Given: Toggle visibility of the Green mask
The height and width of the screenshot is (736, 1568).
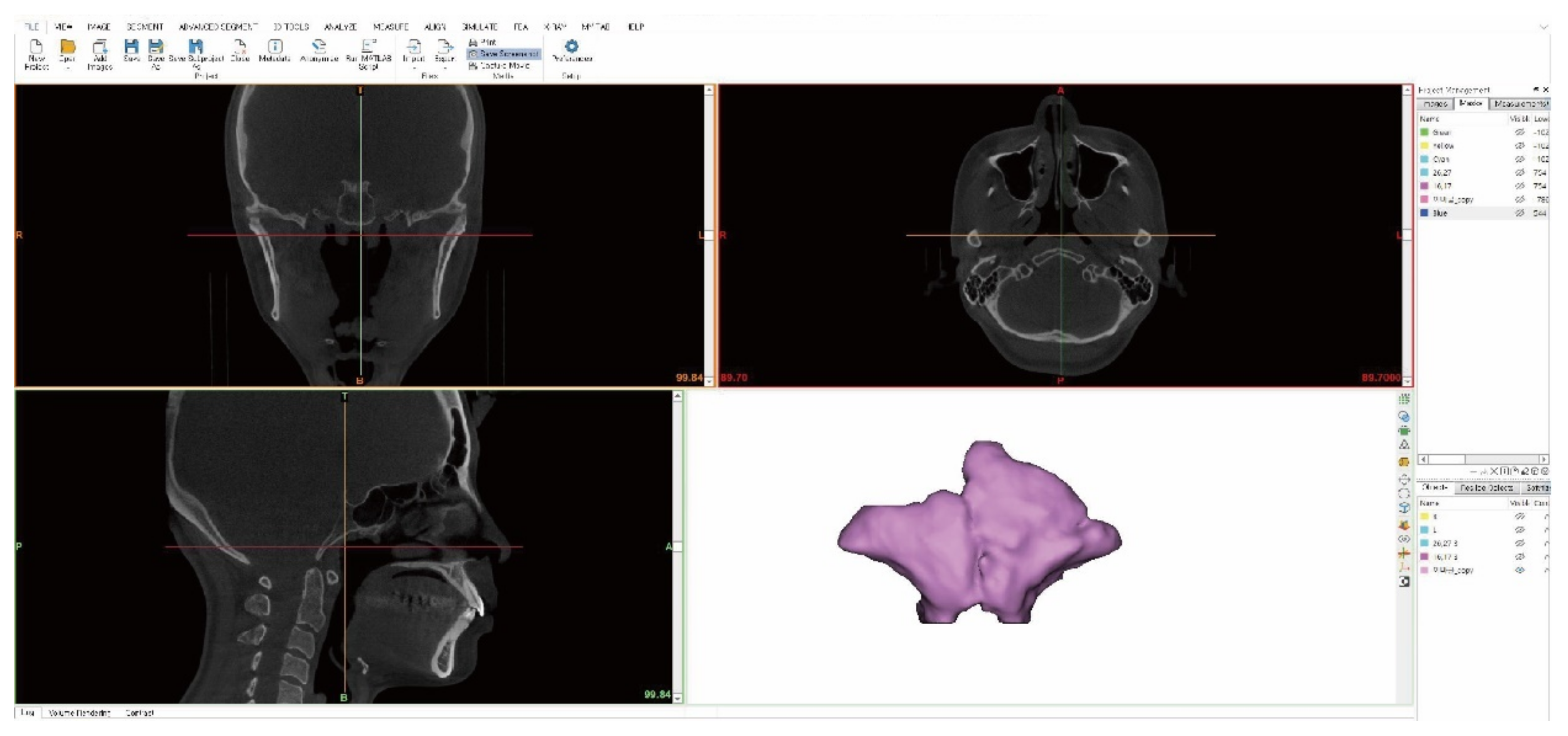Looking at the screenshot, I should pos(1519,132).
